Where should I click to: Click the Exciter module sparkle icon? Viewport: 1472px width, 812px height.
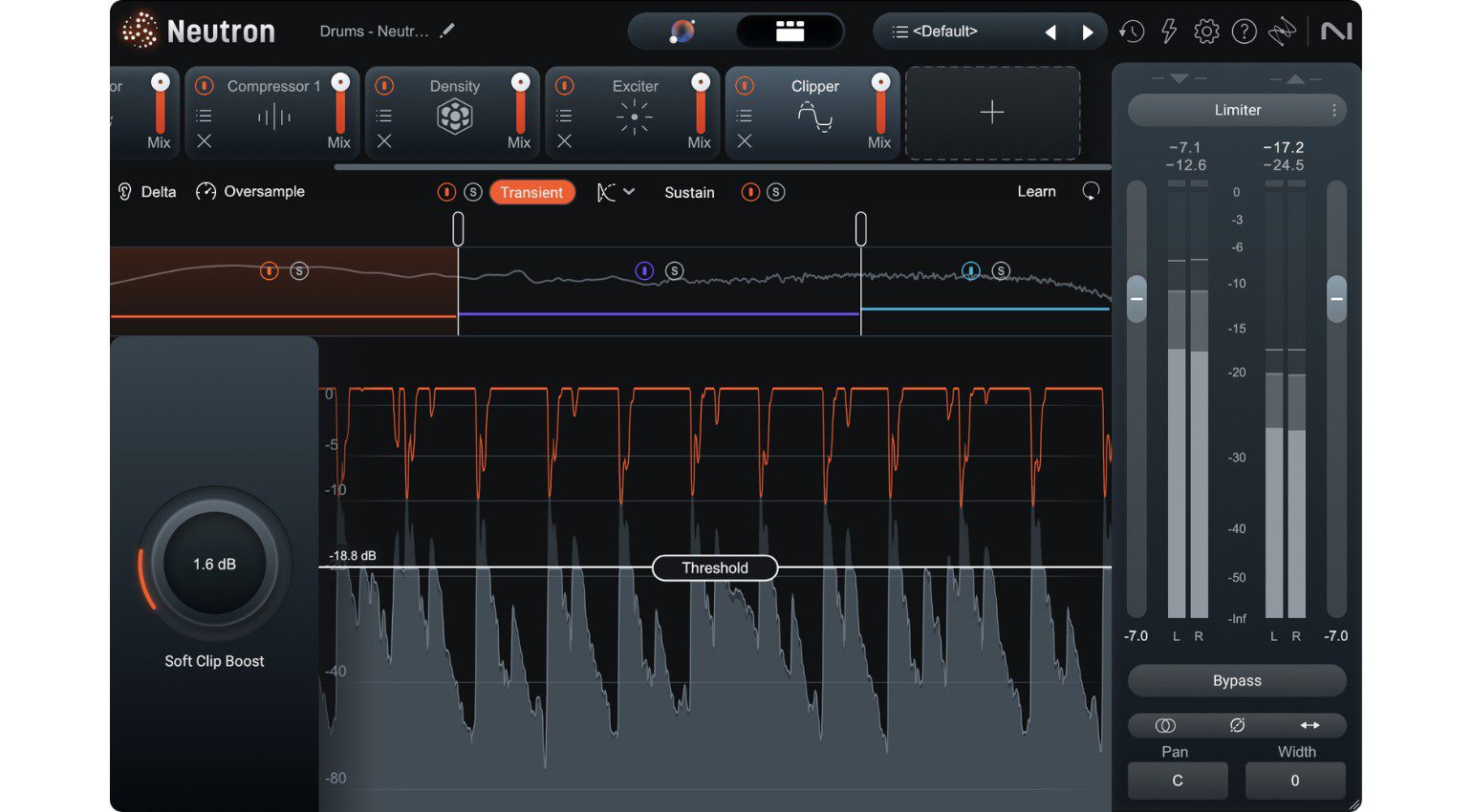[x=634, y=116]
